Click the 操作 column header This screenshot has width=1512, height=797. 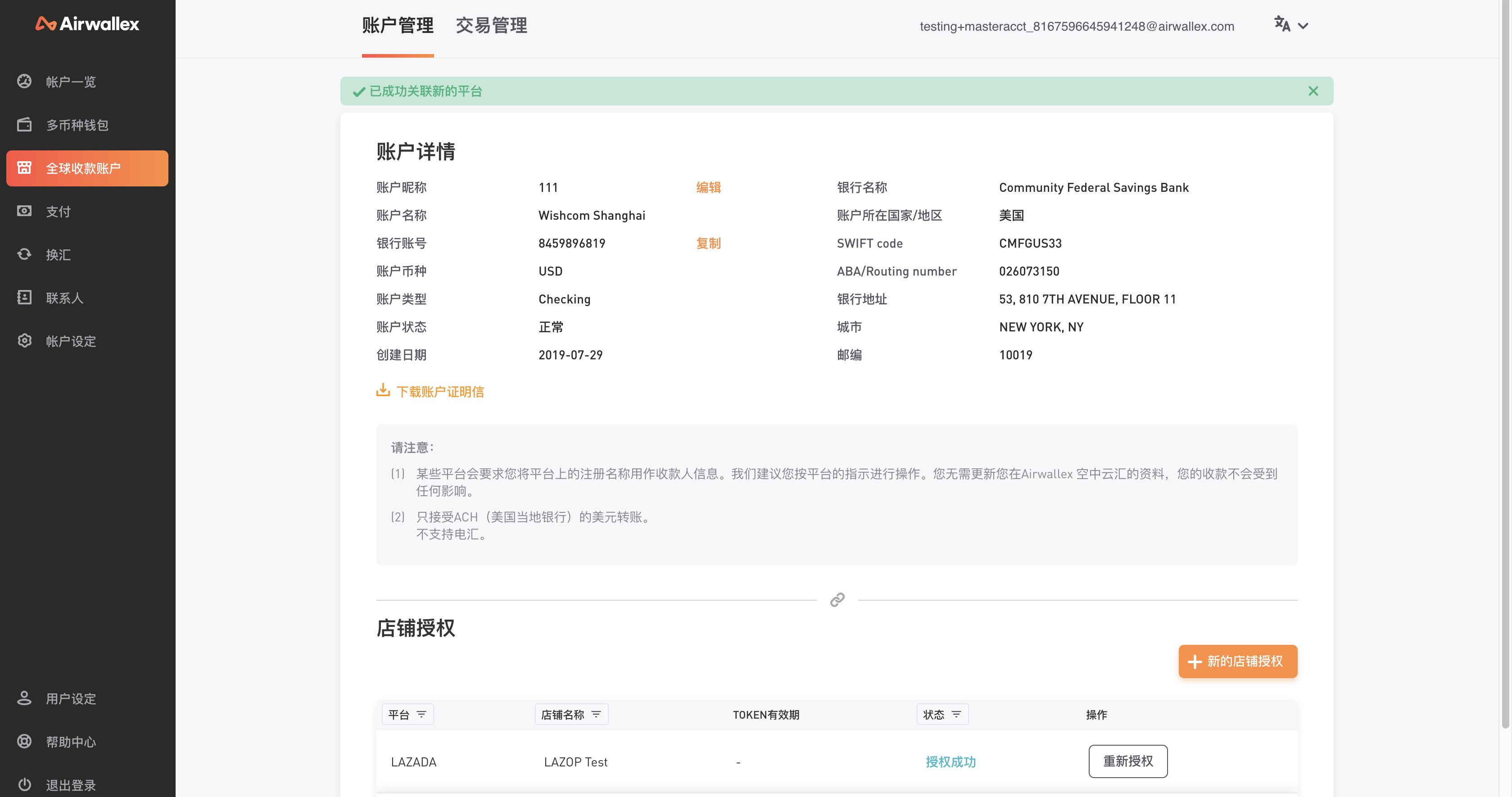1096,714
